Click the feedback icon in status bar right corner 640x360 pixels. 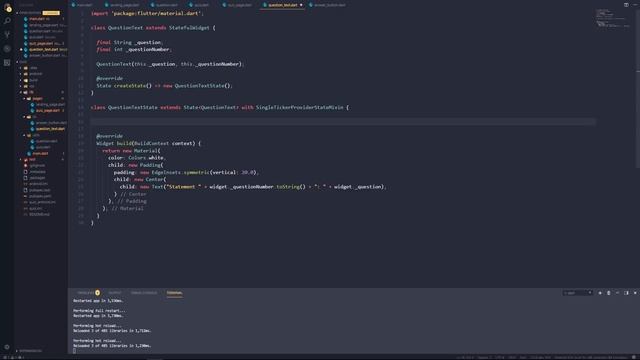click(x=635, y=358)
